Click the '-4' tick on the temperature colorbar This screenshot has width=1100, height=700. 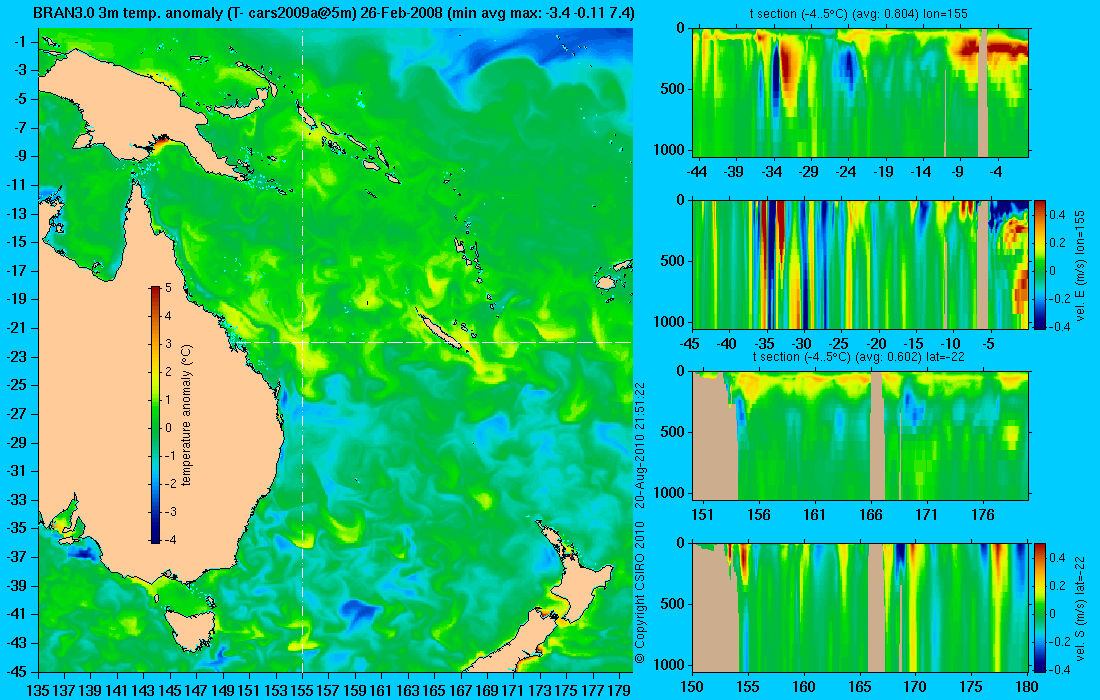point(169,540)
